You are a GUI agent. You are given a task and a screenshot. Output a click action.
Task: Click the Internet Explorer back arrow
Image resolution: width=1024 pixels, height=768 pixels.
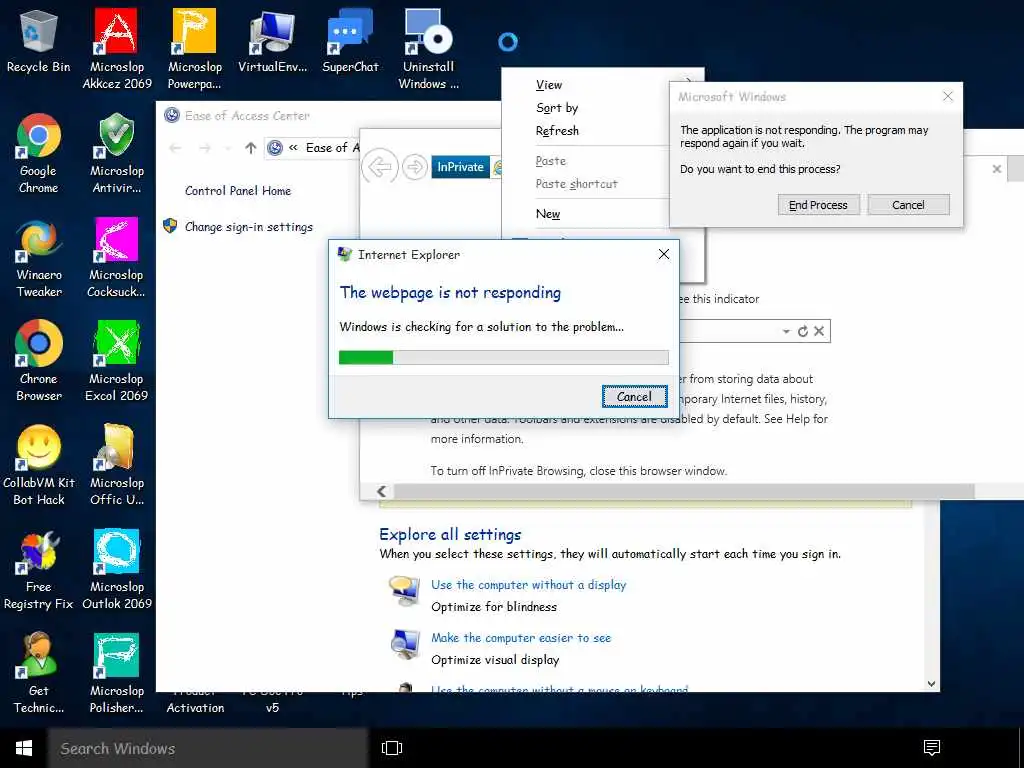(379, 168)
